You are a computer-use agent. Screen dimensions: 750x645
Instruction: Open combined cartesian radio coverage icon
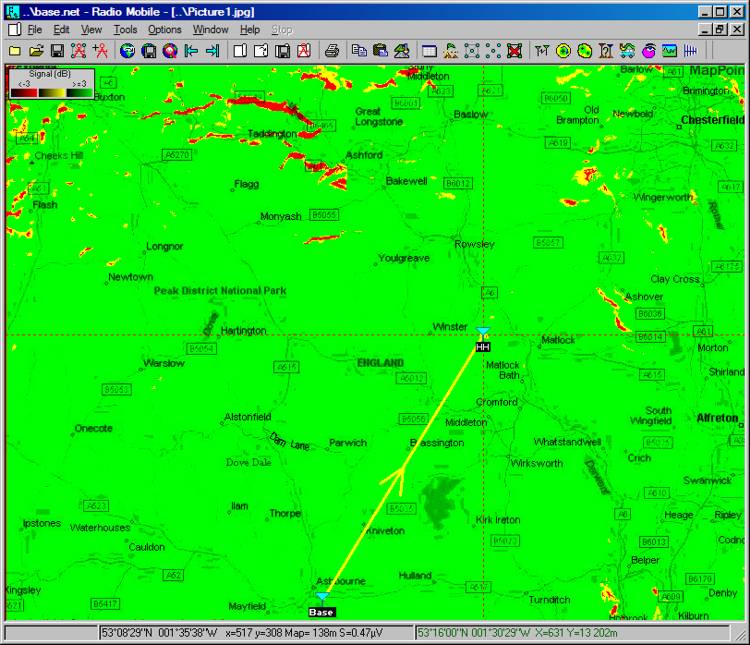coord(585,51)
